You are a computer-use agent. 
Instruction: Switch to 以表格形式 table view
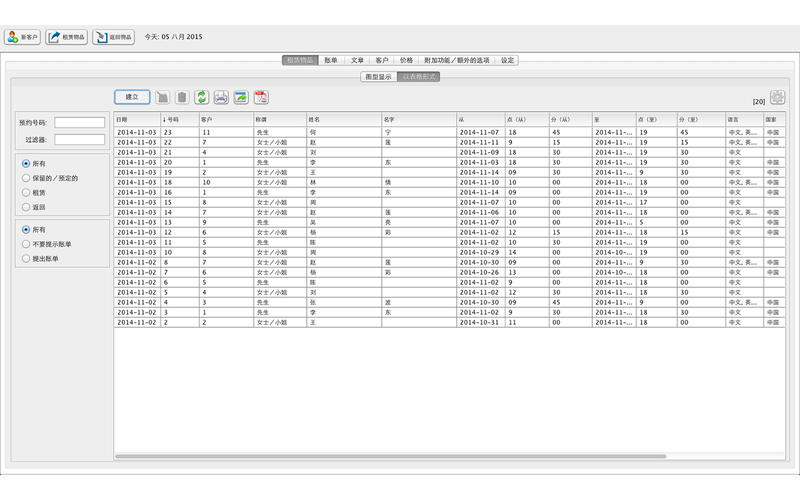point(418,77)
